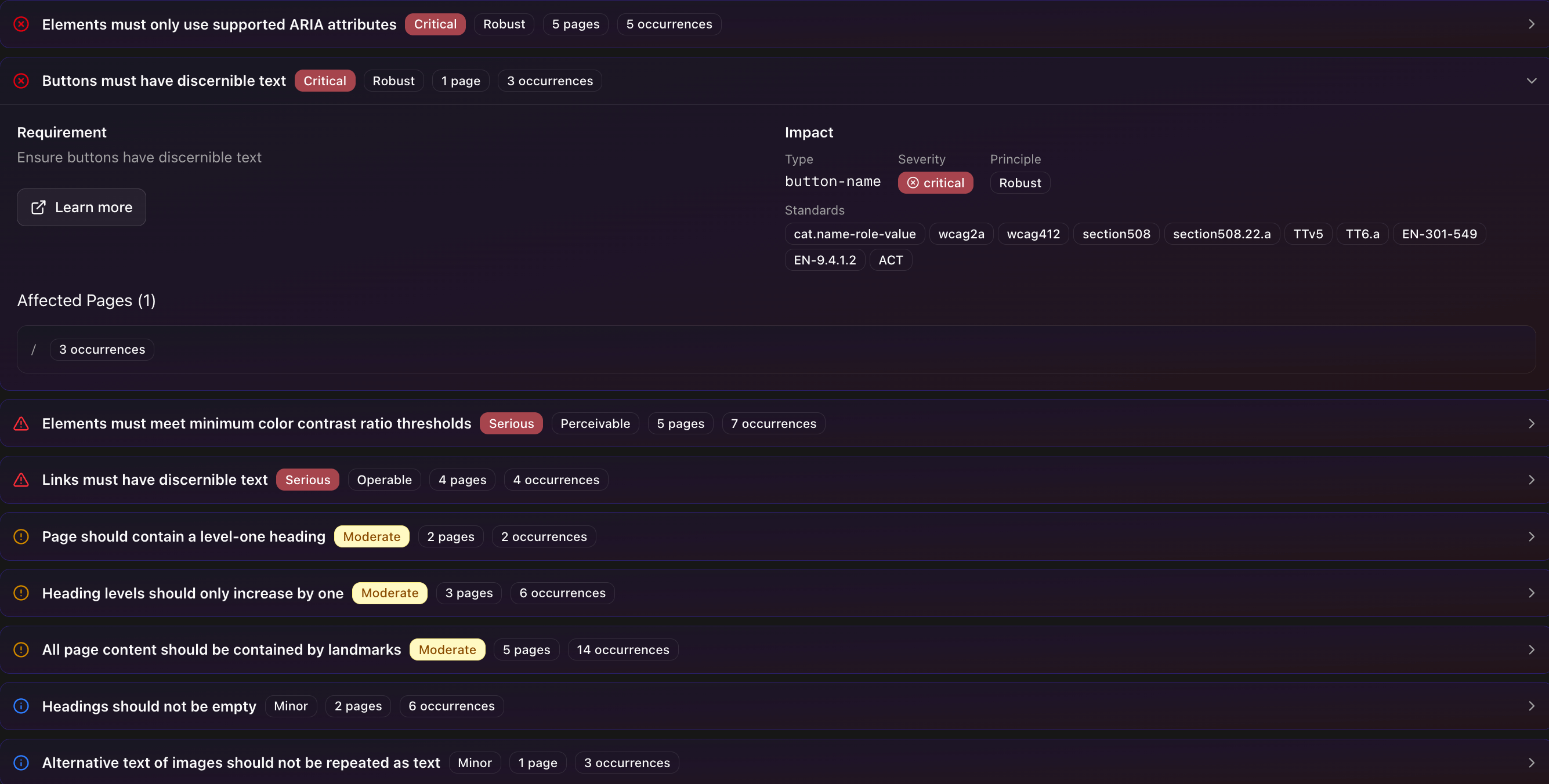
Task: Click the EN-301-549 standard chip
Action: click(x=1439, y=234)
